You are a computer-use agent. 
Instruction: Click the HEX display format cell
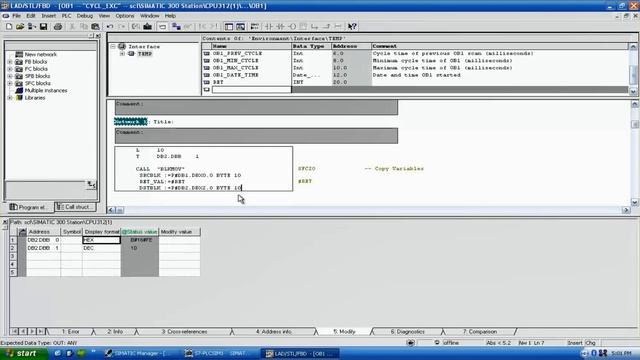[101, 240]
